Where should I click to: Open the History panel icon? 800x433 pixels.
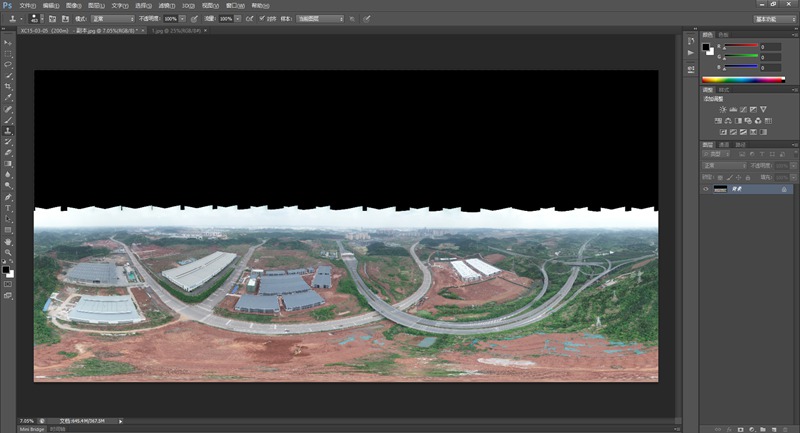[690, 41]
